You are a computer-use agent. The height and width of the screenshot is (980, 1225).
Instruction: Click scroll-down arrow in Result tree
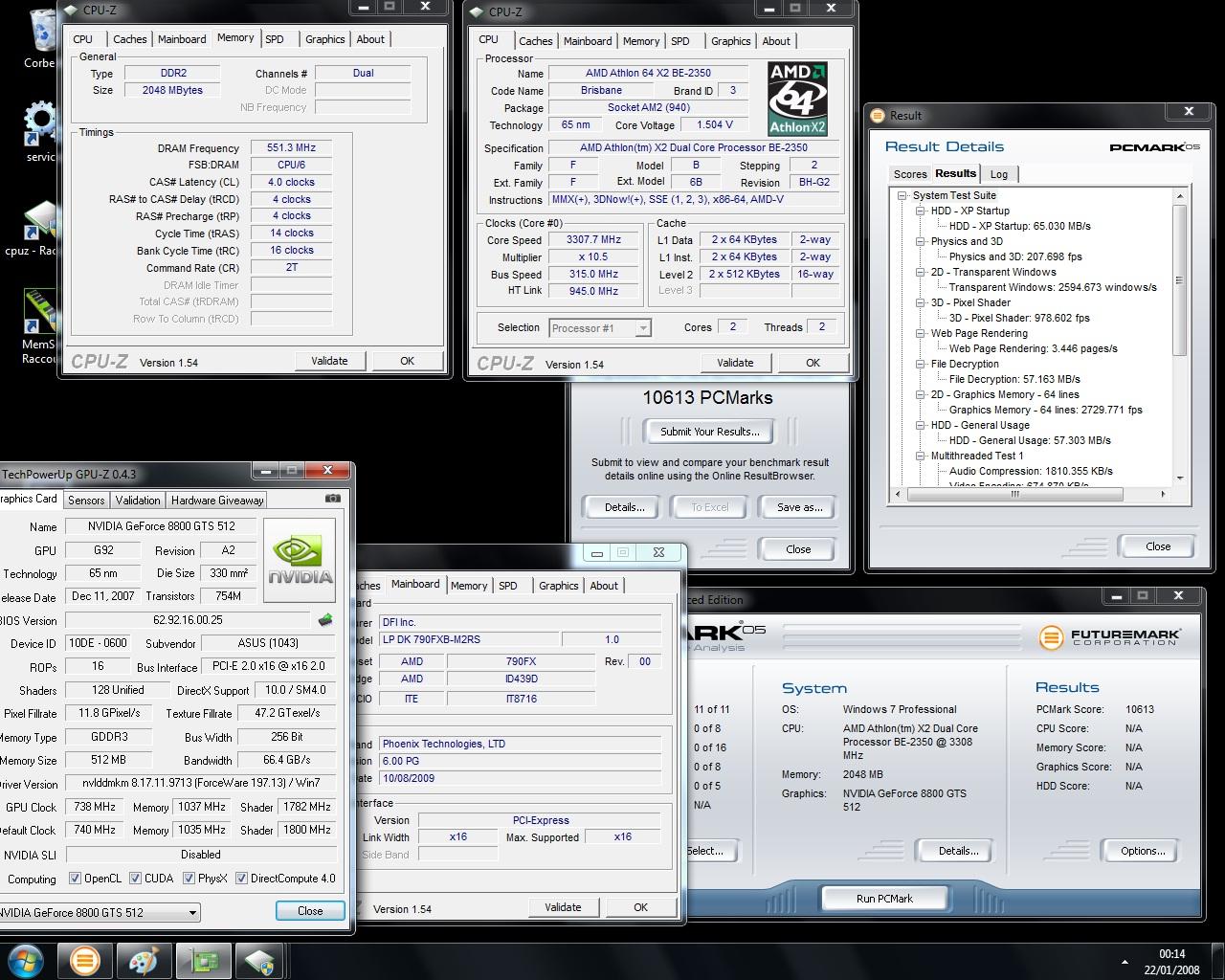tap(1179, 478)
